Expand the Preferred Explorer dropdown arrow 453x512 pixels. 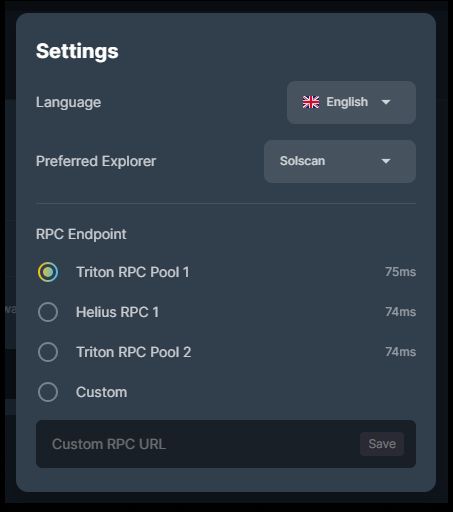pyautogui.click(x=386, y=161)
